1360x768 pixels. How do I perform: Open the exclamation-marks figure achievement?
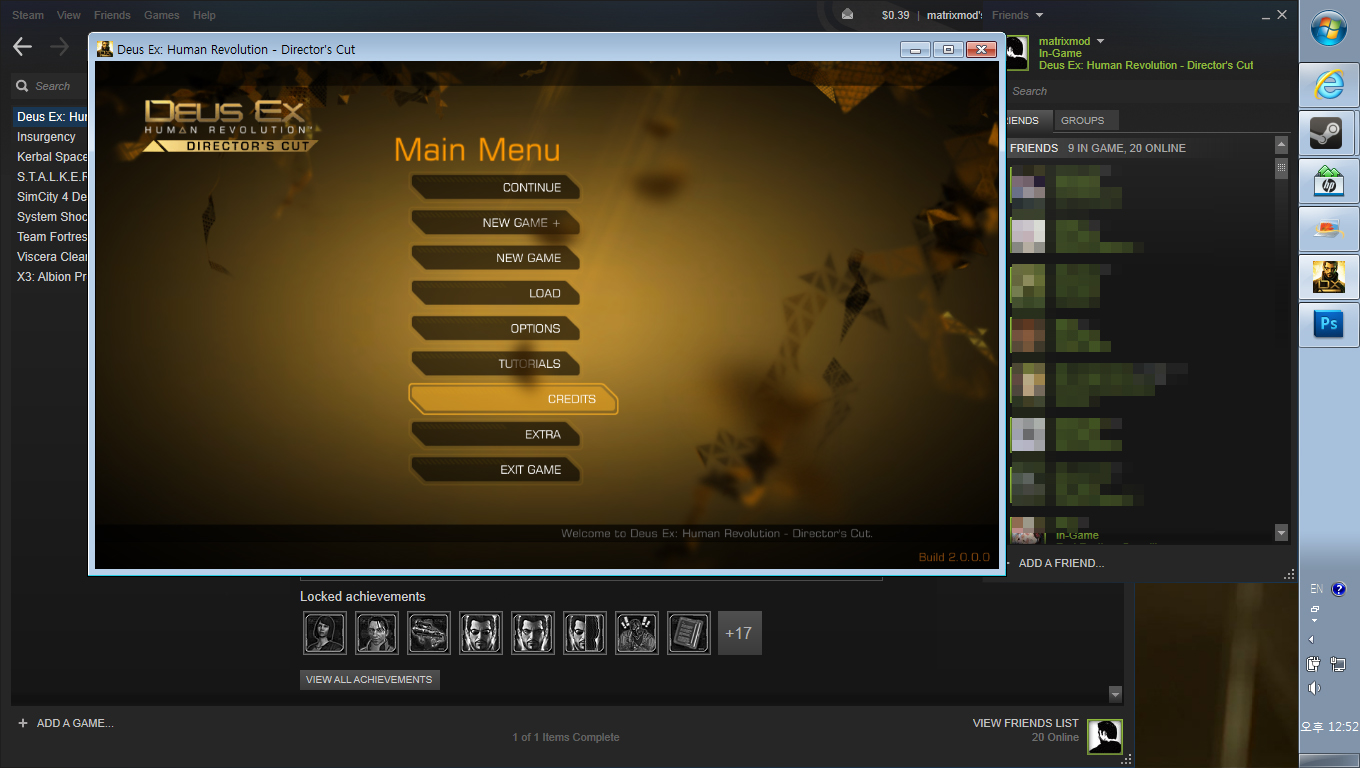(x=636, y=633)
